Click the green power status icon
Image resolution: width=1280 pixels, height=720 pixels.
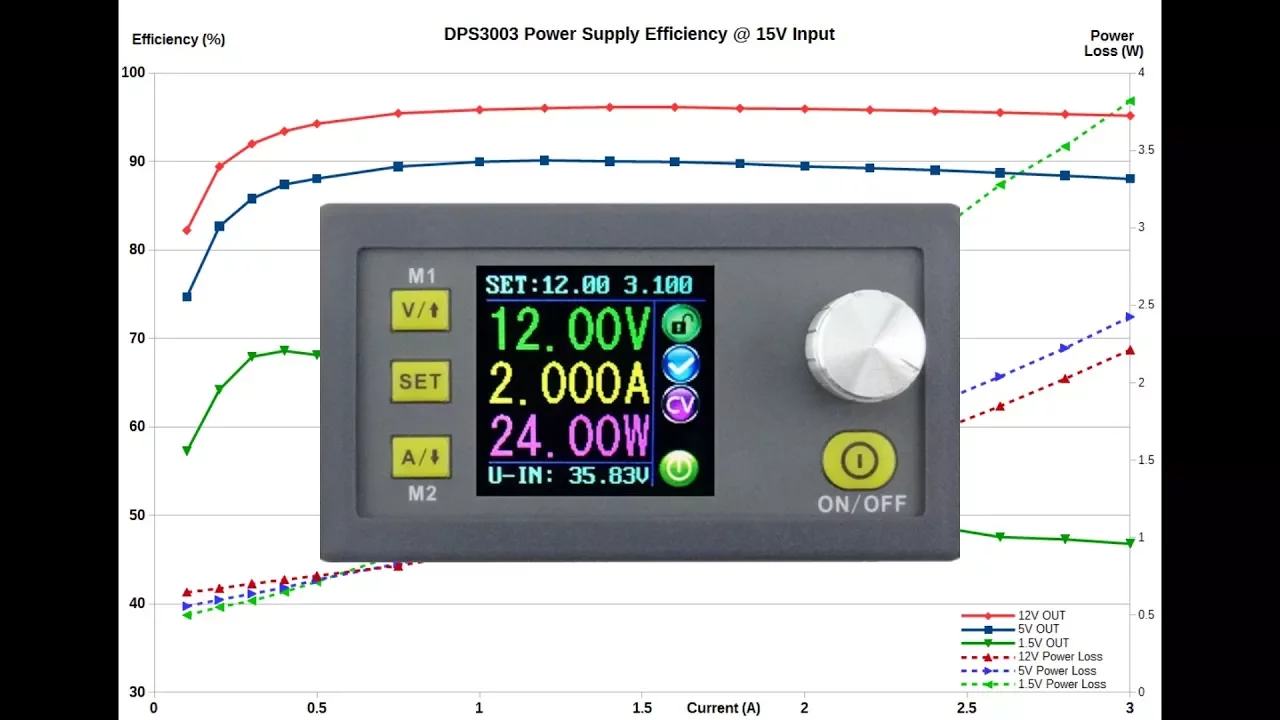pos(680,468)
